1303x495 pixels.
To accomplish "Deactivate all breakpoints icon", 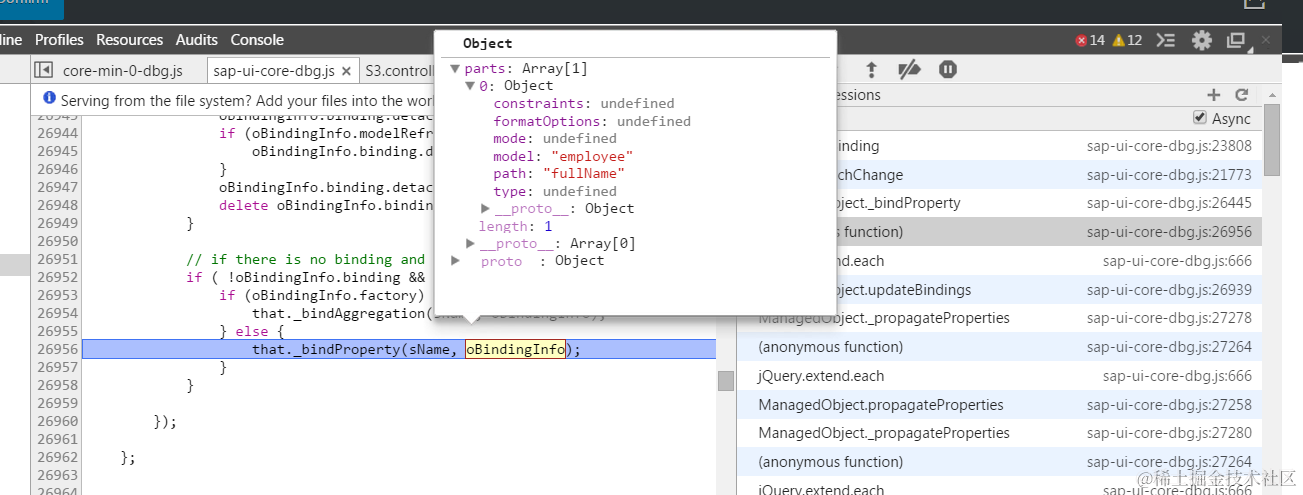I will pos(909,69).
